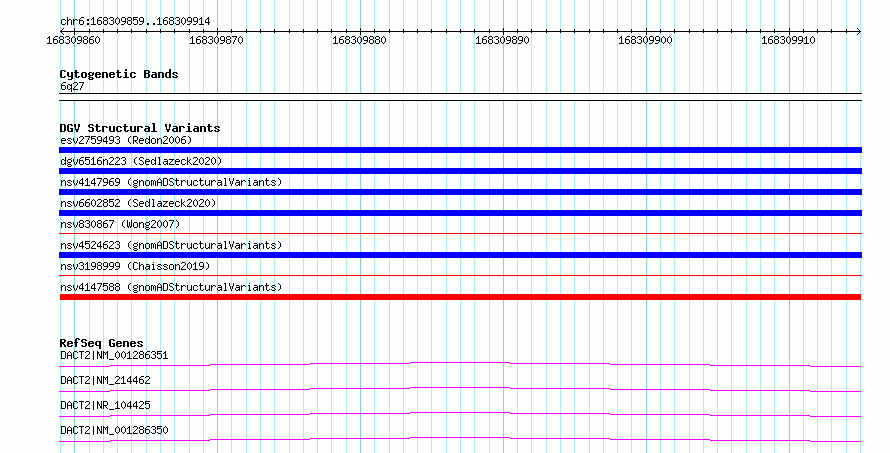
Task: Click the Cytogenetic Bands track title
Action: (119, 74)
